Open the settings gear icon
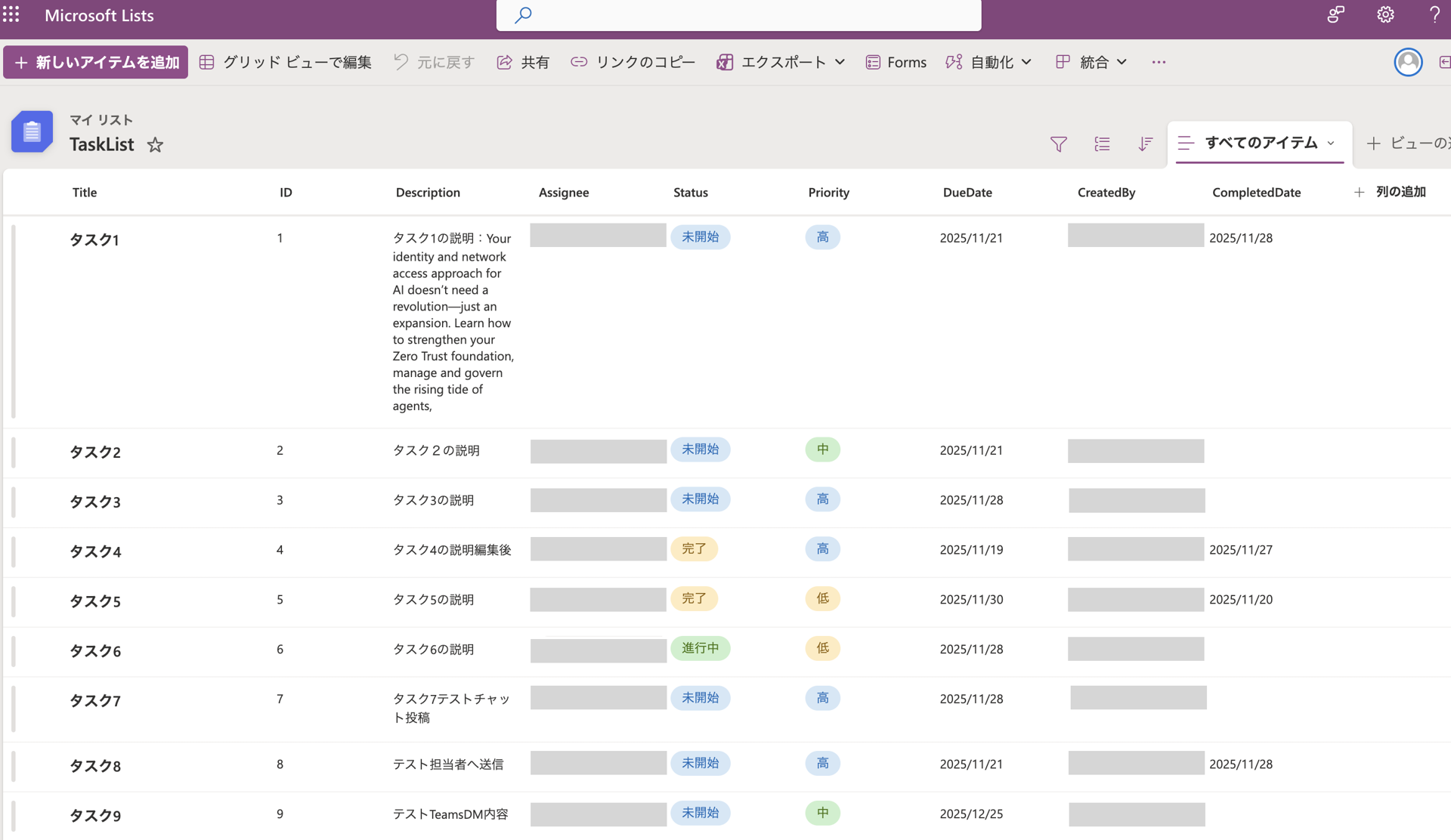The height and width of the screenshot is (840, 1451). tap(1385, 15)
